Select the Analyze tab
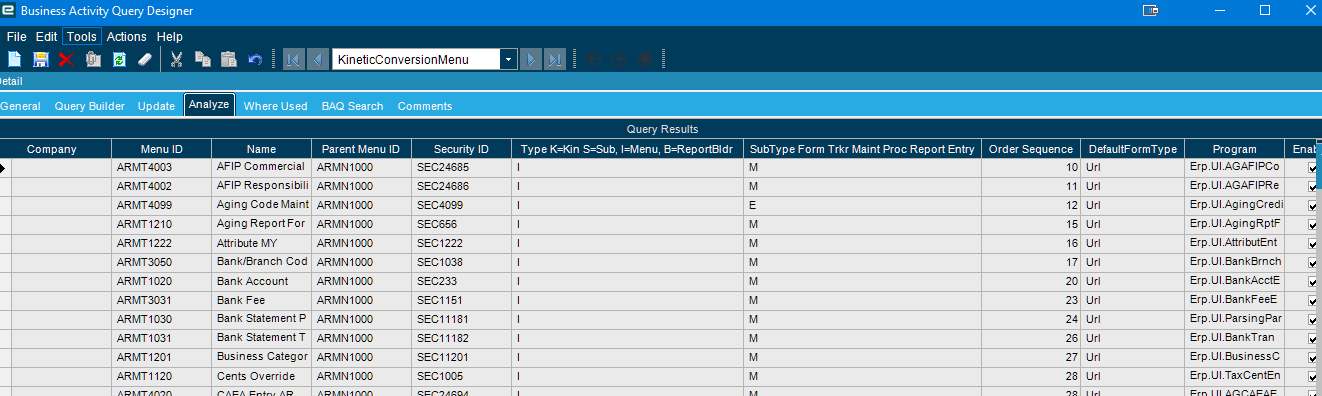The image size is (1322, 396). (209, 104)
